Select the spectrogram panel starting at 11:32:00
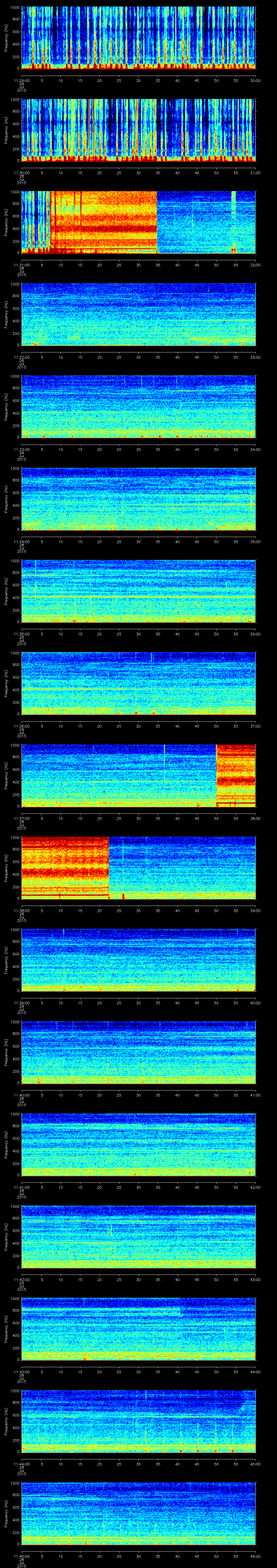277x1568 pixels. [138, 315]
